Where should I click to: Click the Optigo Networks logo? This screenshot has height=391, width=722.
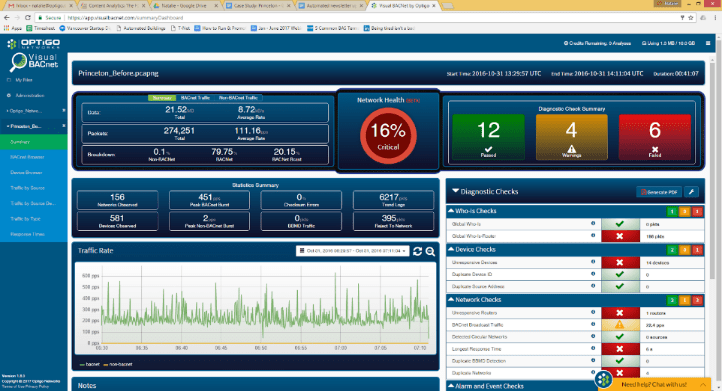click(34, 44)
